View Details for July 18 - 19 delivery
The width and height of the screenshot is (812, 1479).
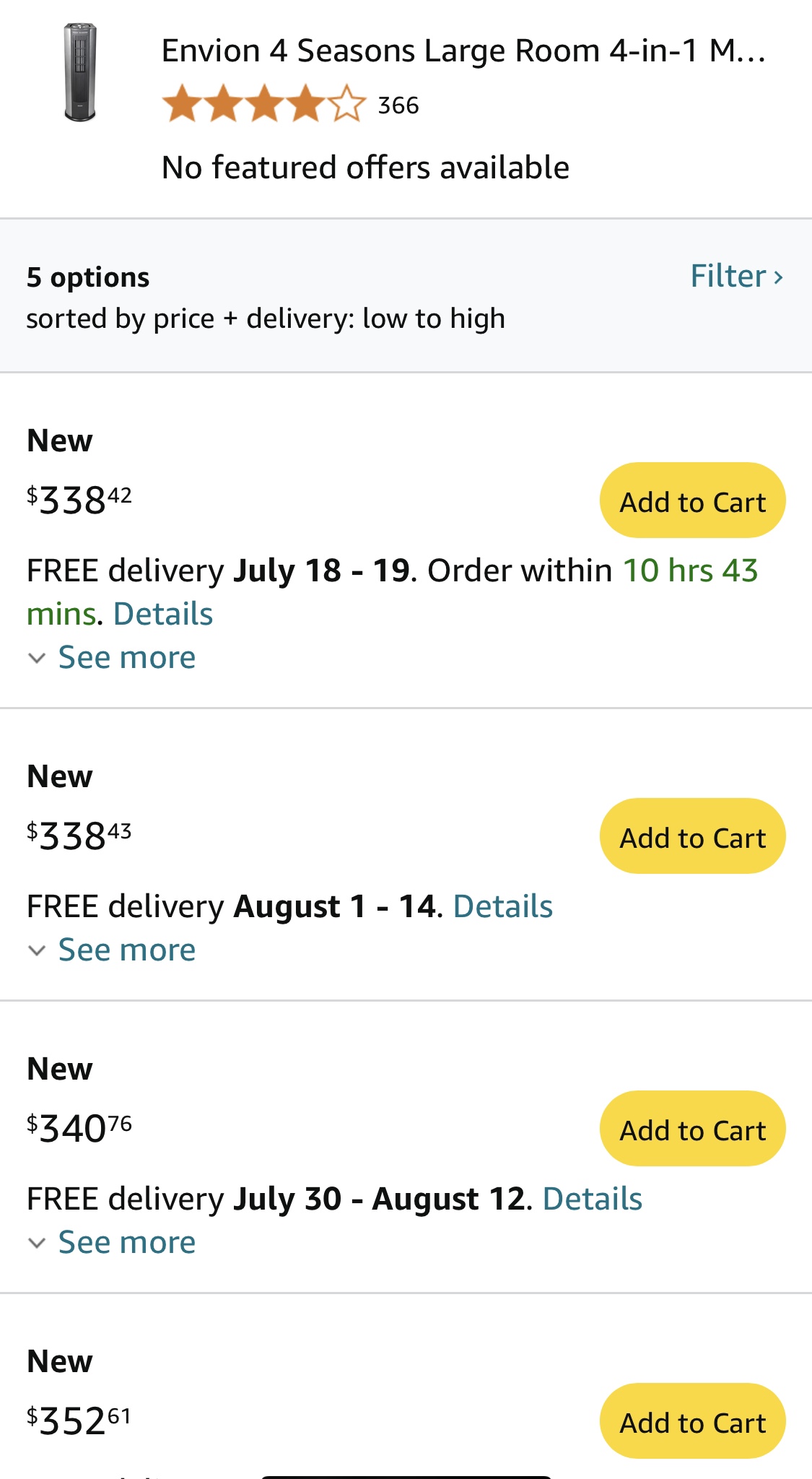(163, 614)
